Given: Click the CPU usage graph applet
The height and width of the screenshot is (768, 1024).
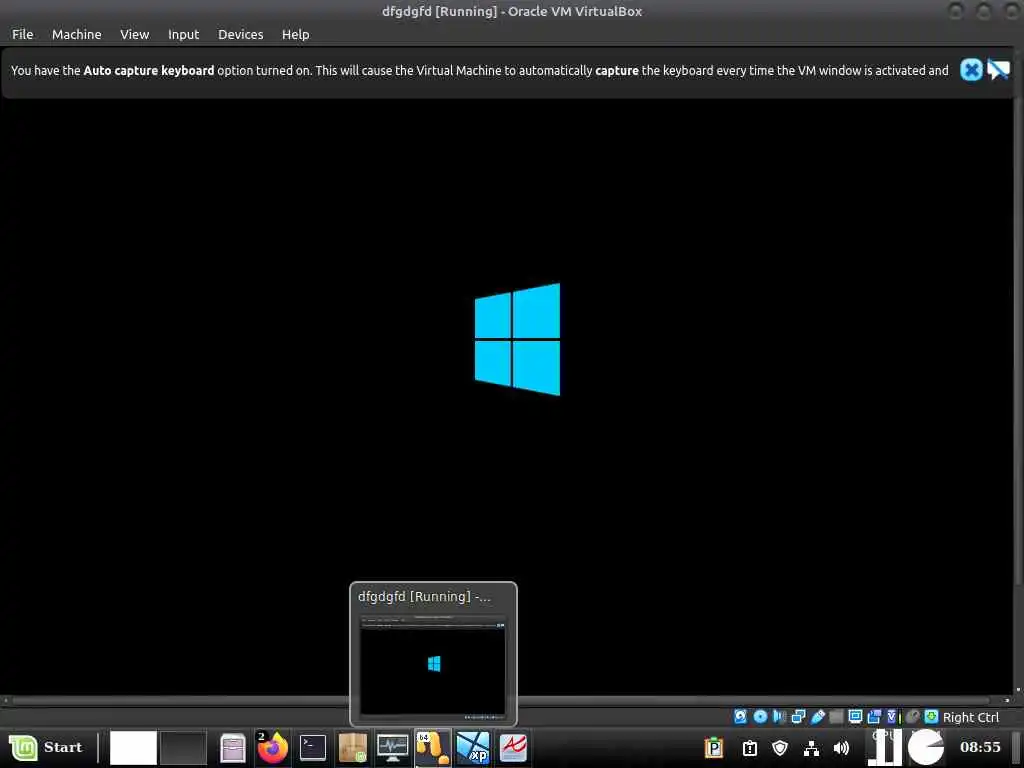Looking at the screenshot, I should tap(885, 747).
